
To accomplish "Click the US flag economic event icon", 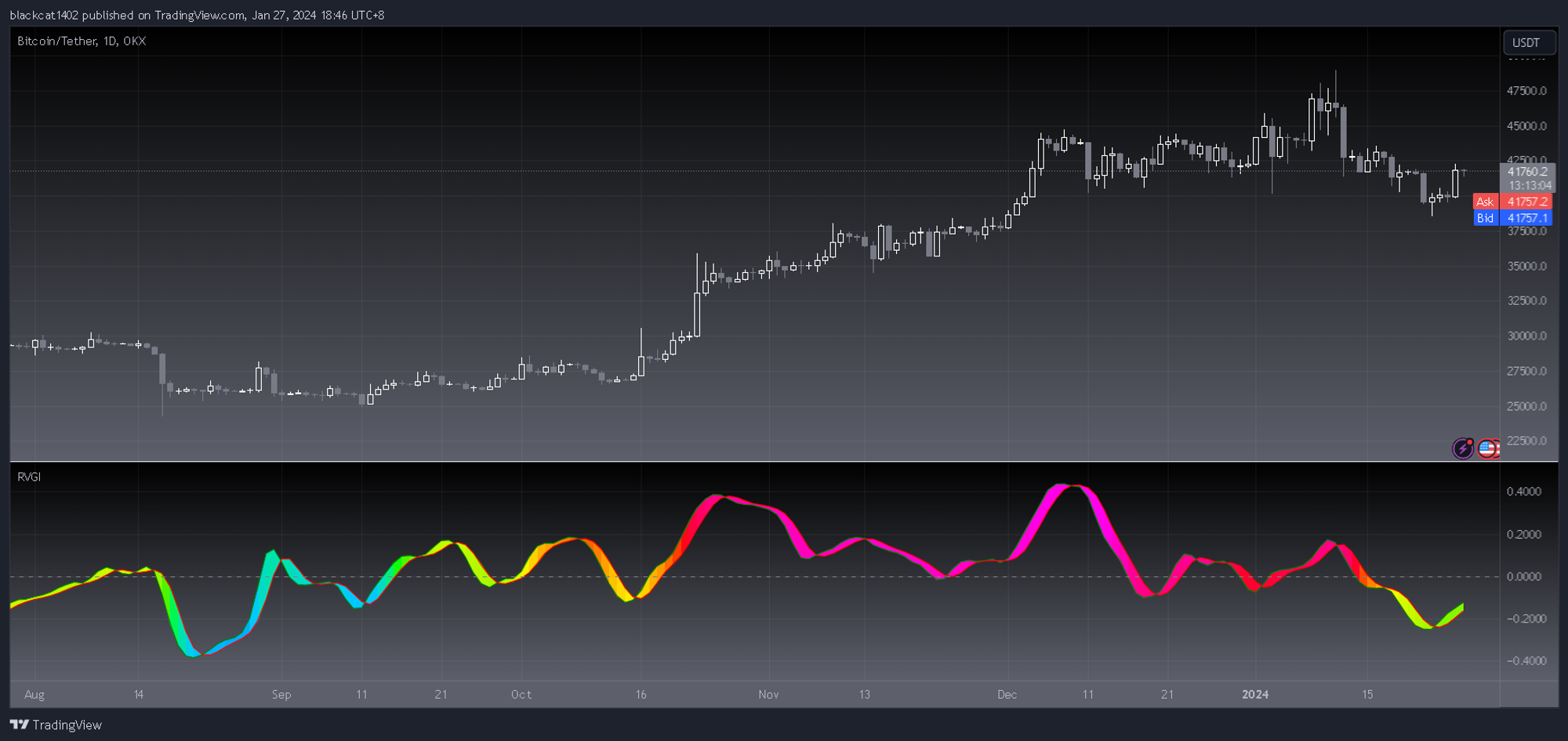I will [1488, 448].
